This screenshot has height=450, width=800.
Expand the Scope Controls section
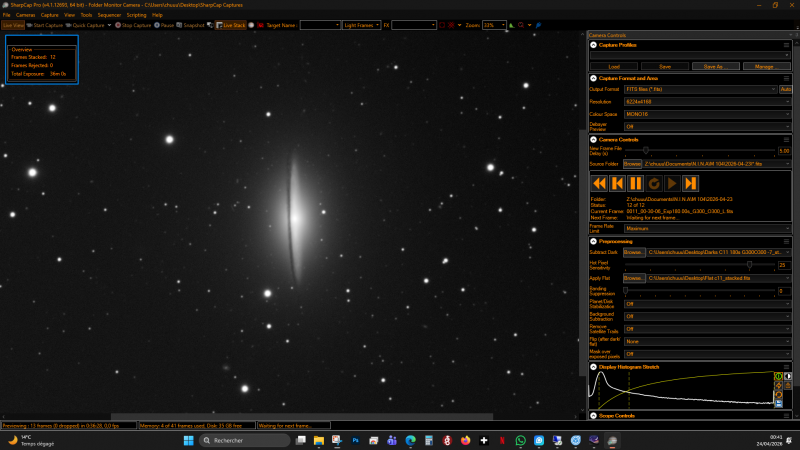click(593, 416)
